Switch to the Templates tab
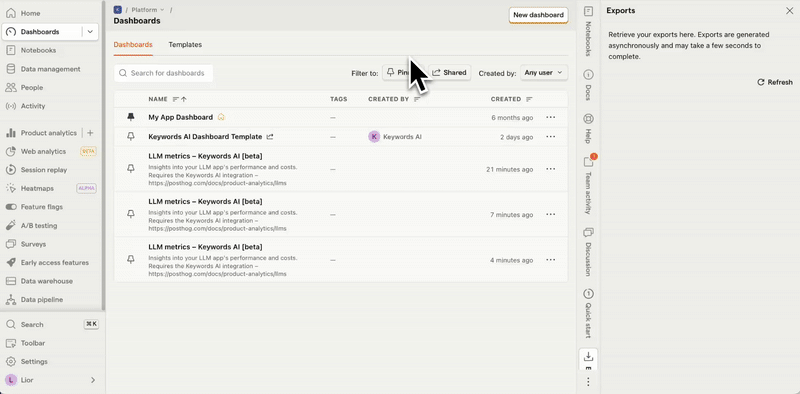This screenshot has height=394, width=800. pyautogui.click(x=185, y=45)
